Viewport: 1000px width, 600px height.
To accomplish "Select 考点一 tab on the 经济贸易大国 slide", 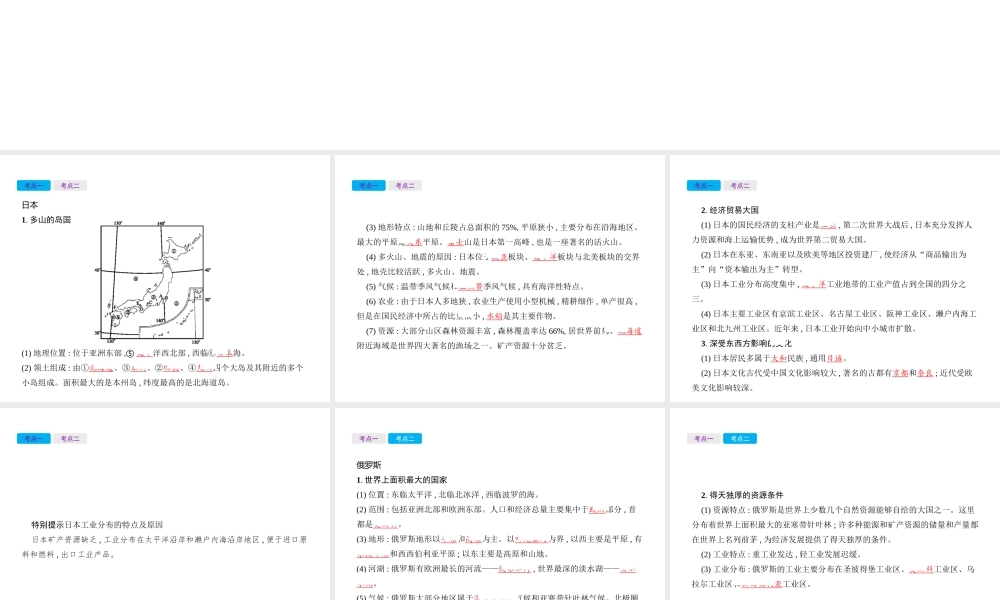I will pyautogui.click(x=703, y=186).
